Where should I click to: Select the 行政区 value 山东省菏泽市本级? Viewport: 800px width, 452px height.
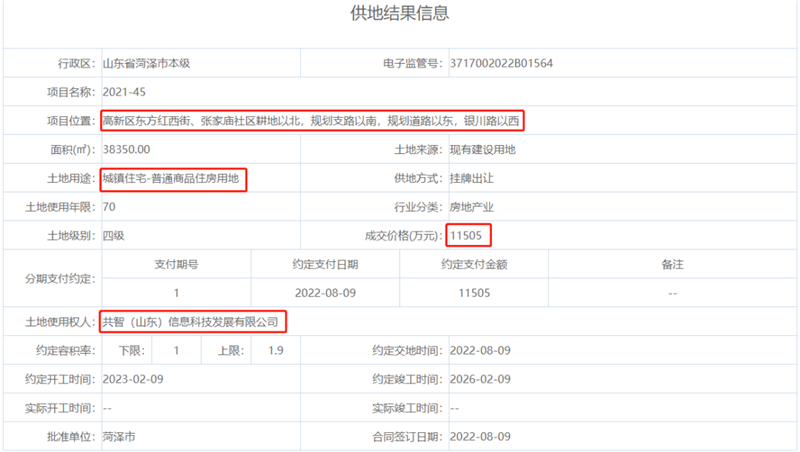point(146,63)
